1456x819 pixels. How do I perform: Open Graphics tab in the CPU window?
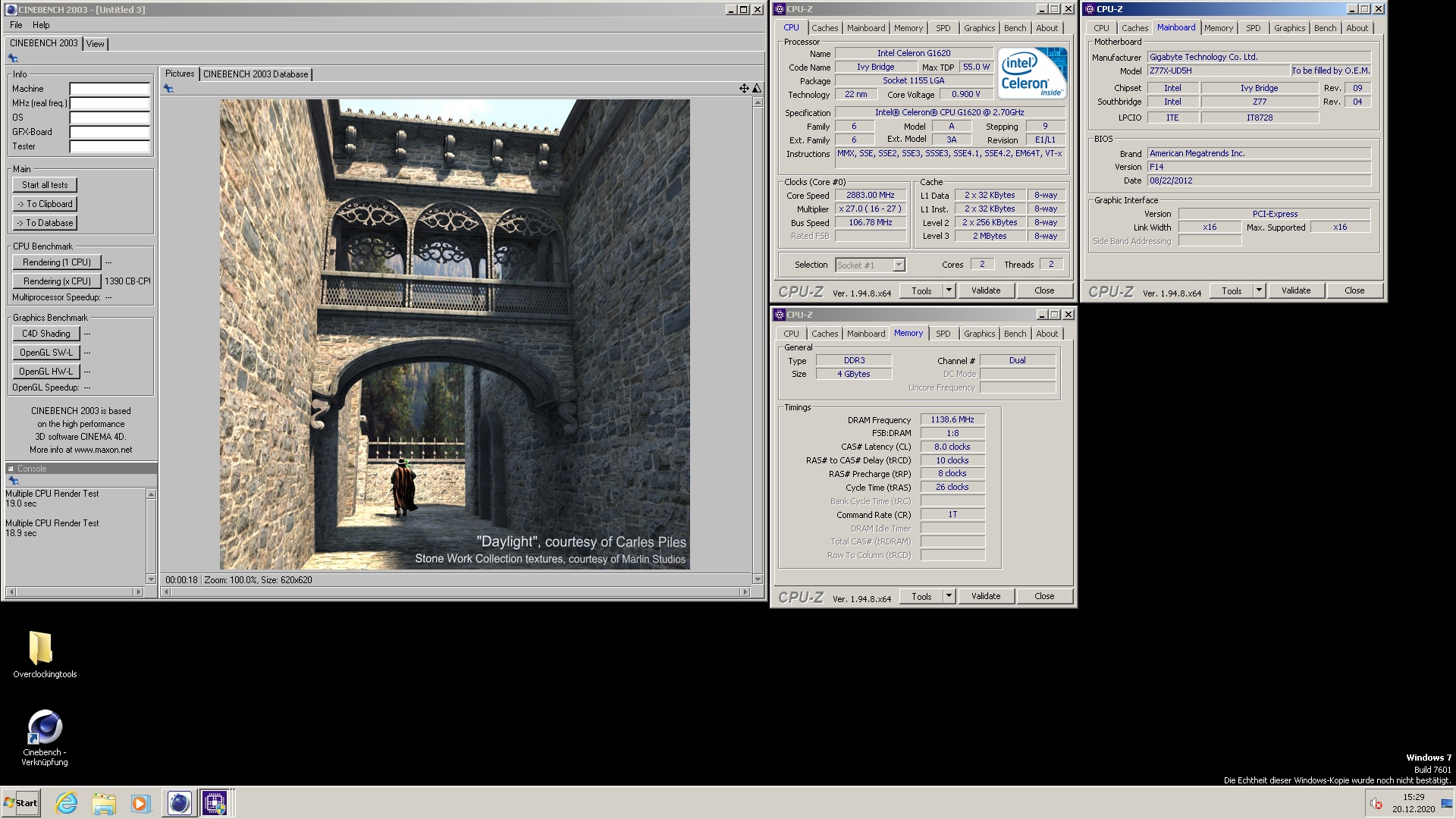click(x=979, y=28)
